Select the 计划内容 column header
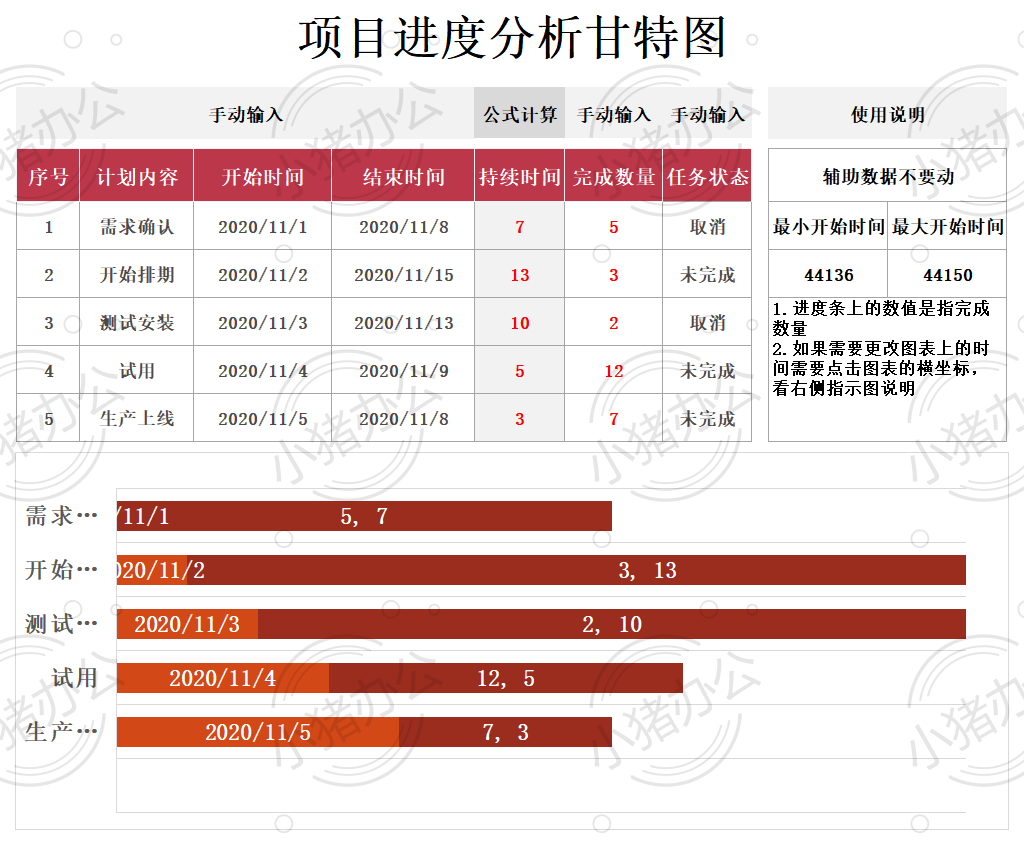Screen dimensions: 1024x845 (136, 176)
